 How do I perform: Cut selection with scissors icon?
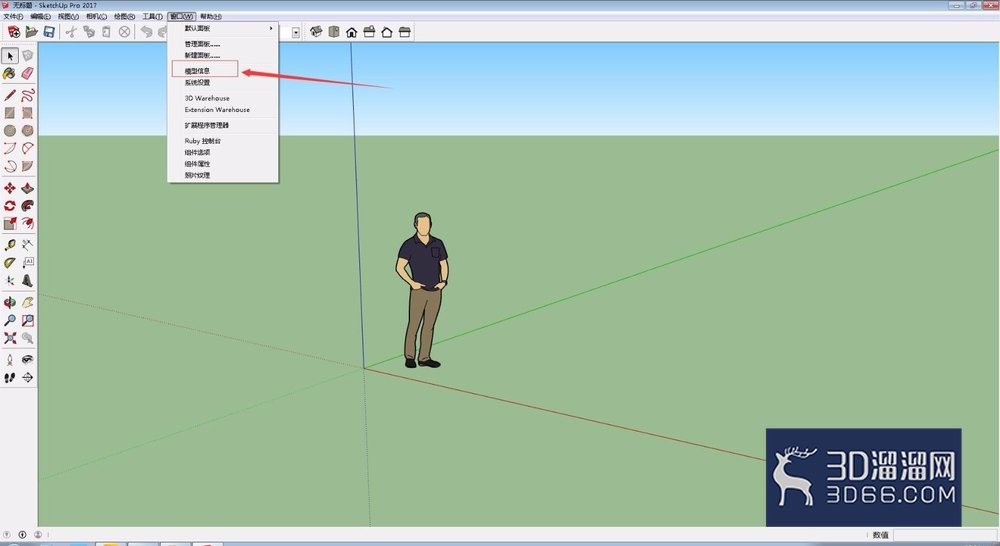click(x=71, y=32)
